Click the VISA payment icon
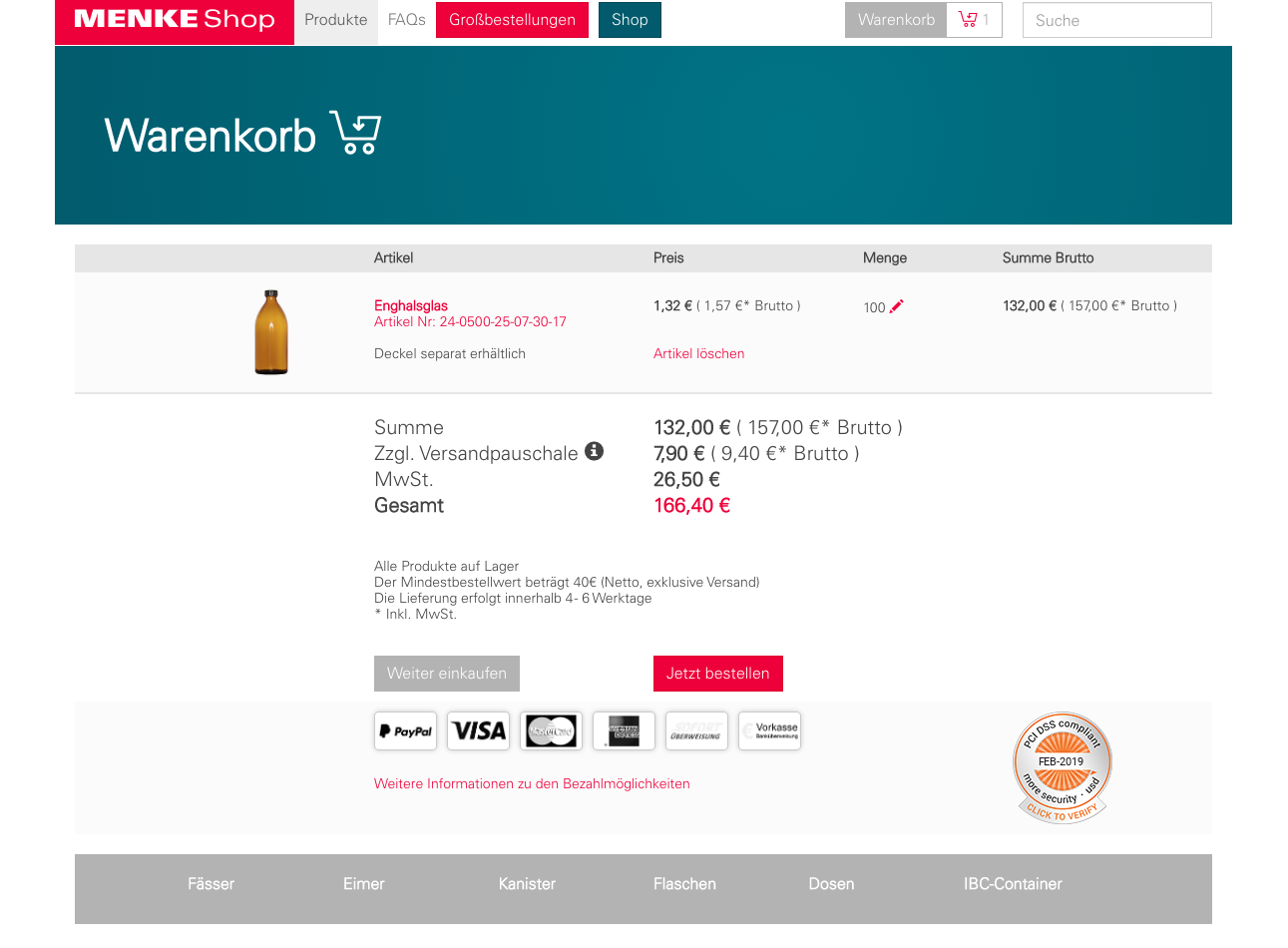The width and height of the screenshot is (1288, 948). tap(478, 731)
